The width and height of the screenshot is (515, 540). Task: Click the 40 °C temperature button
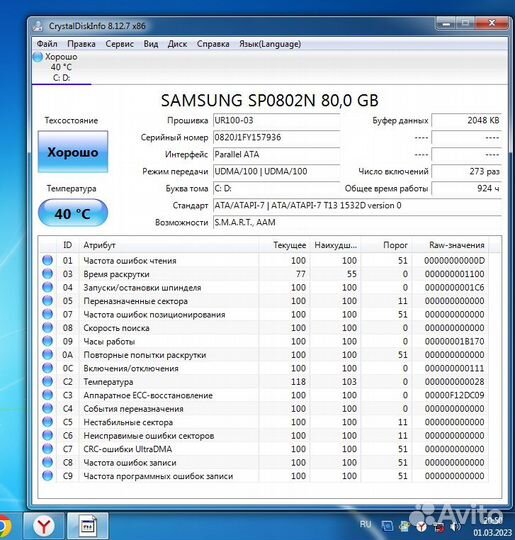click(73, 213)
